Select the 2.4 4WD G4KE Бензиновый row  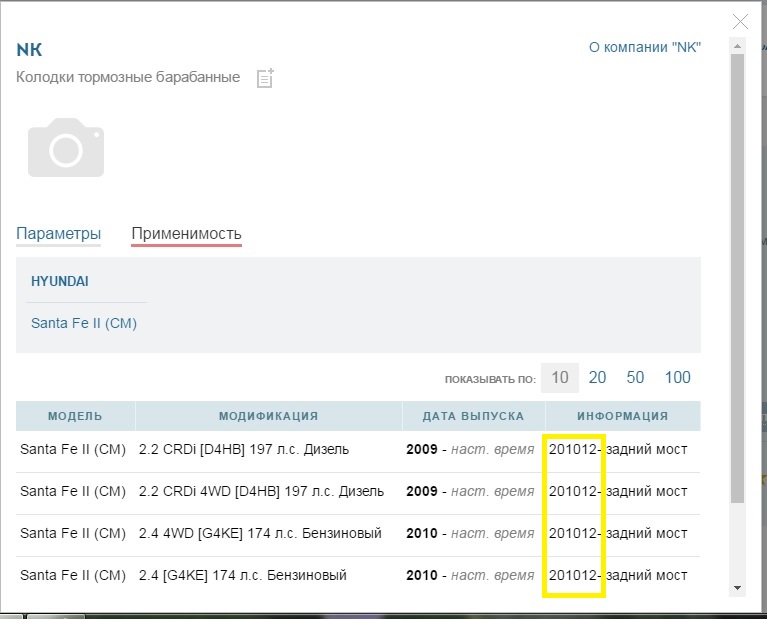[x=260, y=534]
